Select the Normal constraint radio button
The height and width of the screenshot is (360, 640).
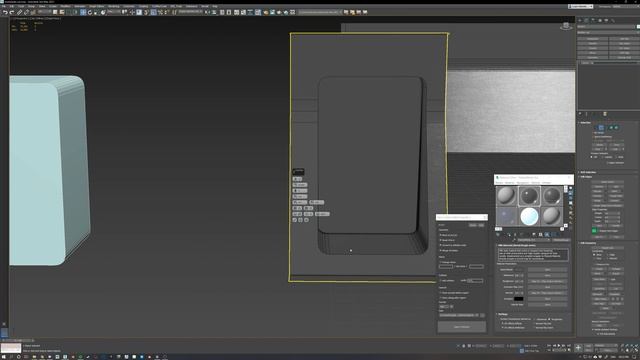point(608,259)
